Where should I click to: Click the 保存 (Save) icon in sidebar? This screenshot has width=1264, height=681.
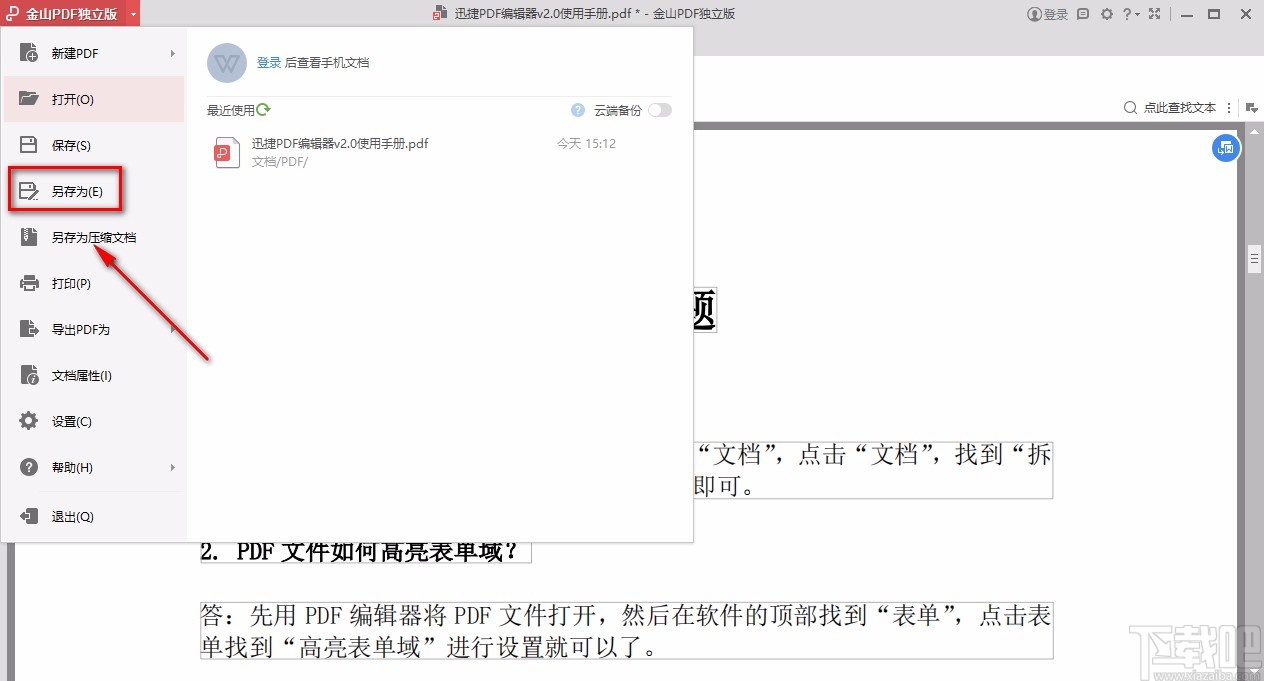[x=28, y=145]
